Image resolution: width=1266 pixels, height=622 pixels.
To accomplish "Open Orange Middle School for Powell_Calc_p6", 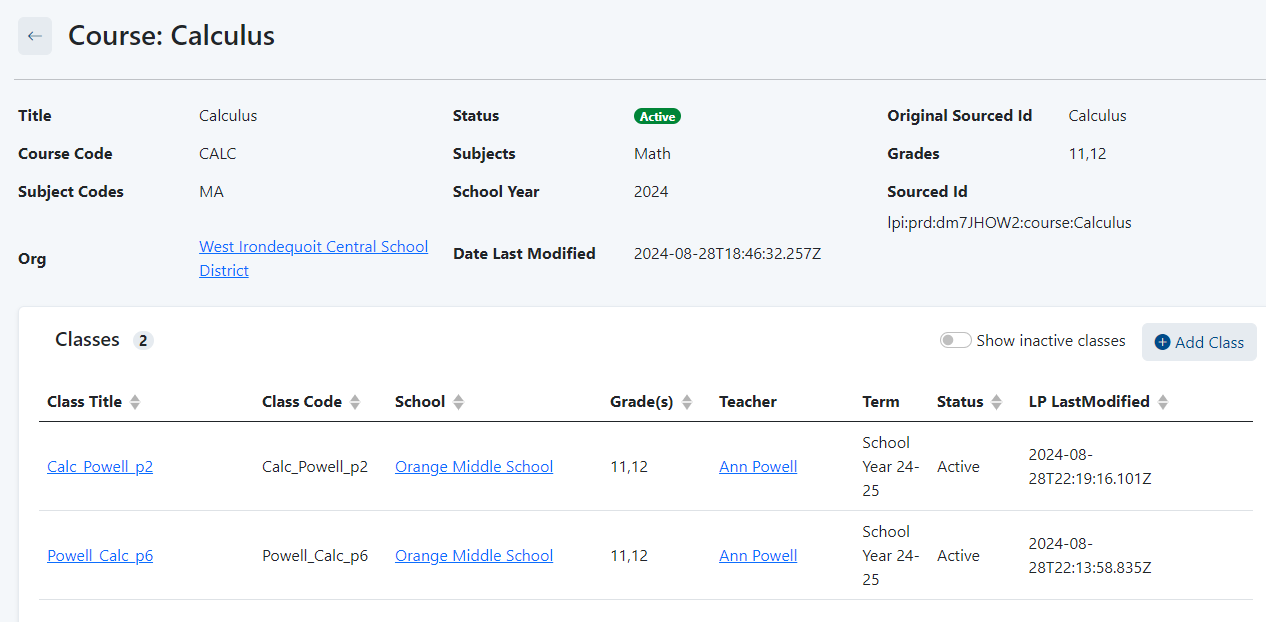I will (x=474, y=556).
